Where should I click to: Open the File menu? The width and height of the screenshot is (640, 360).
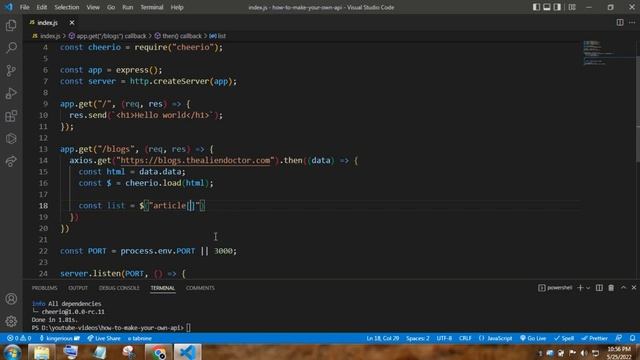click(24, 7)
